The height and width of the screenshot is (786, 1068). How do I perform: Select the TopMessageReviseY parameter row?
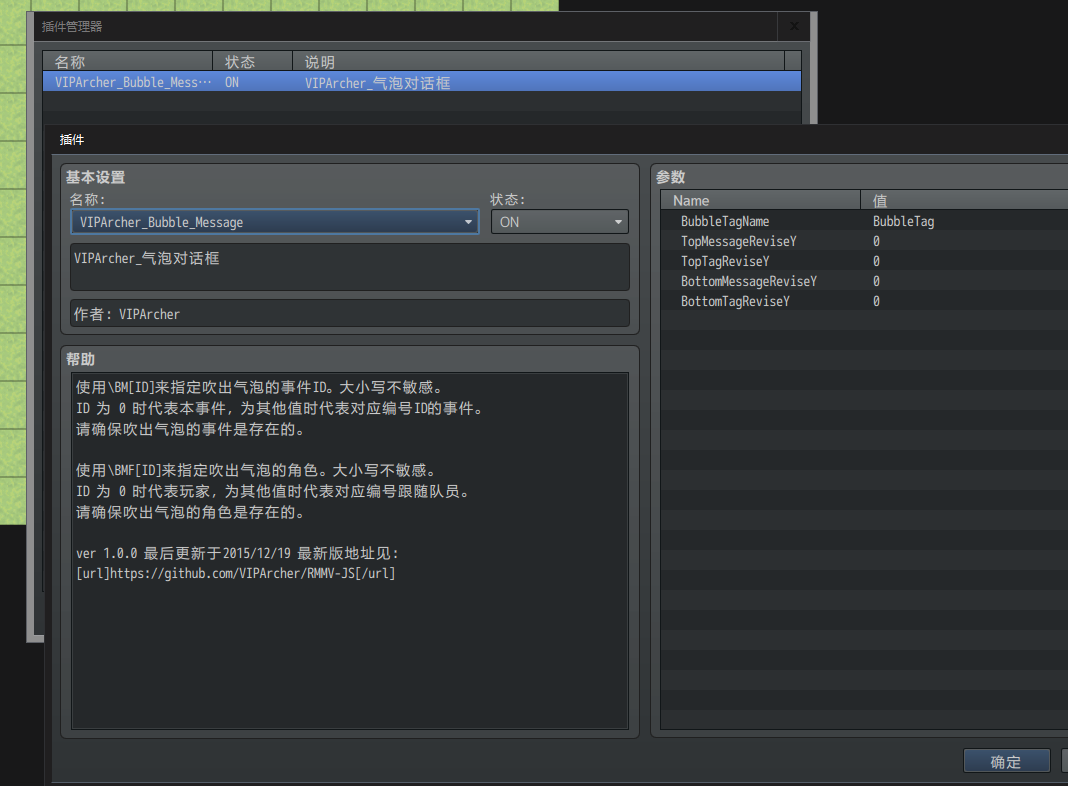tap(864, 241)
